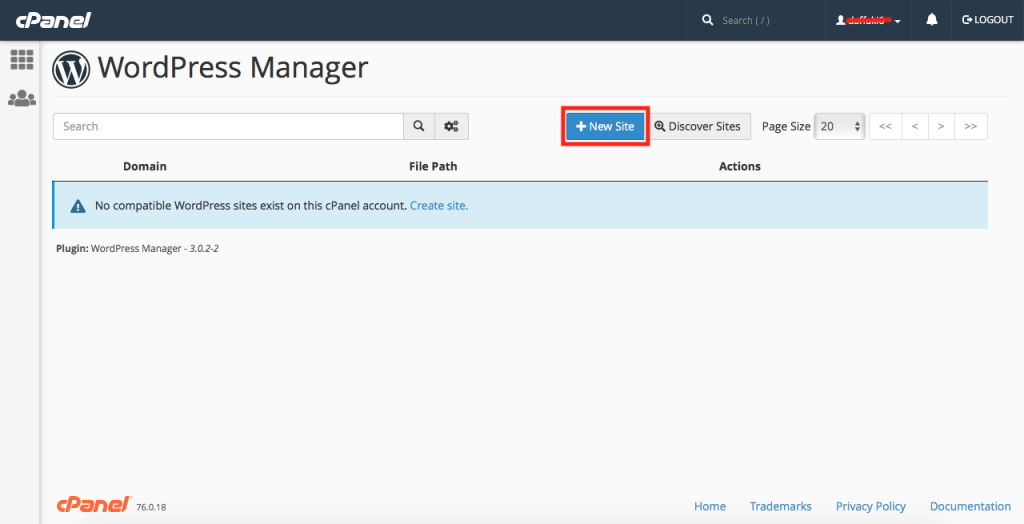Screen dimensions: 1024x524
Task: Open the Privacy Policy link
Action: coord(871,506)
